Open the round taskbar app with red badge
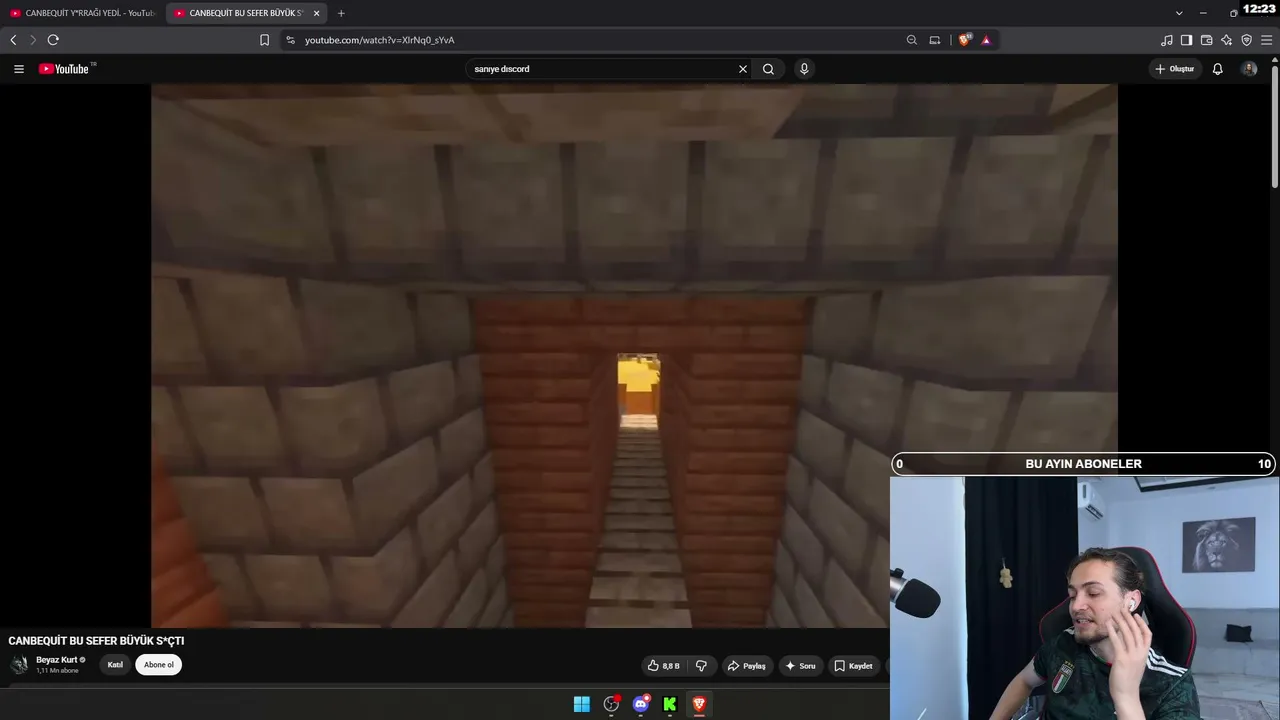 611,704
